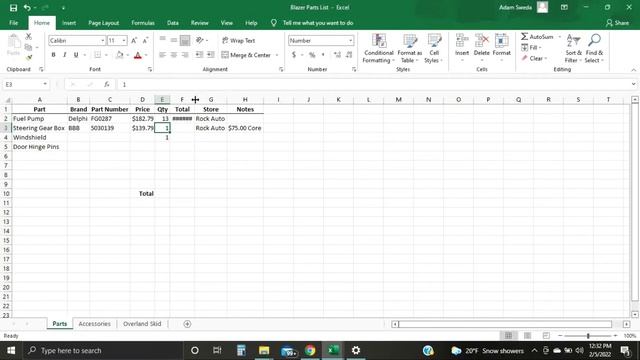Switch to the Formulas tab

point(143,23)
